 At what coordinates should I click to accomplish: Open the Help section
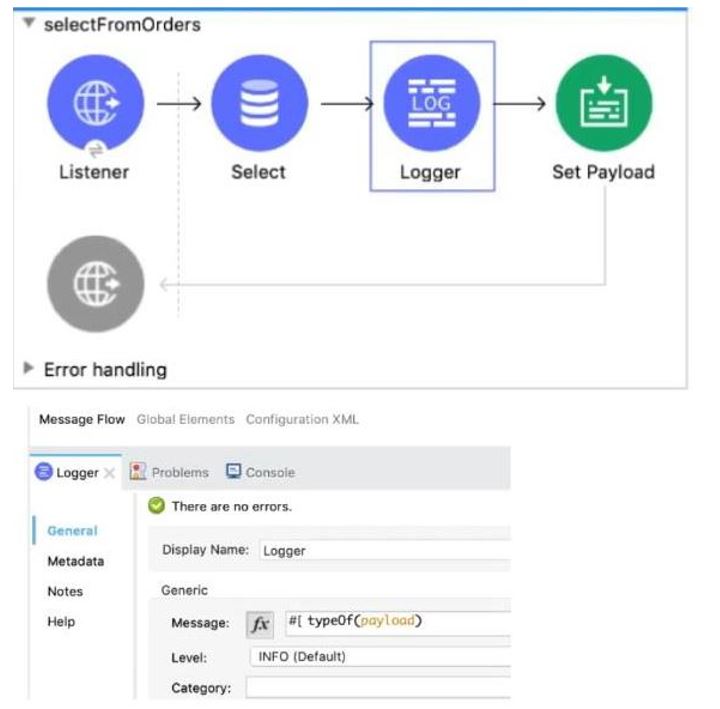pyautogui.click(x=61, y=622)
